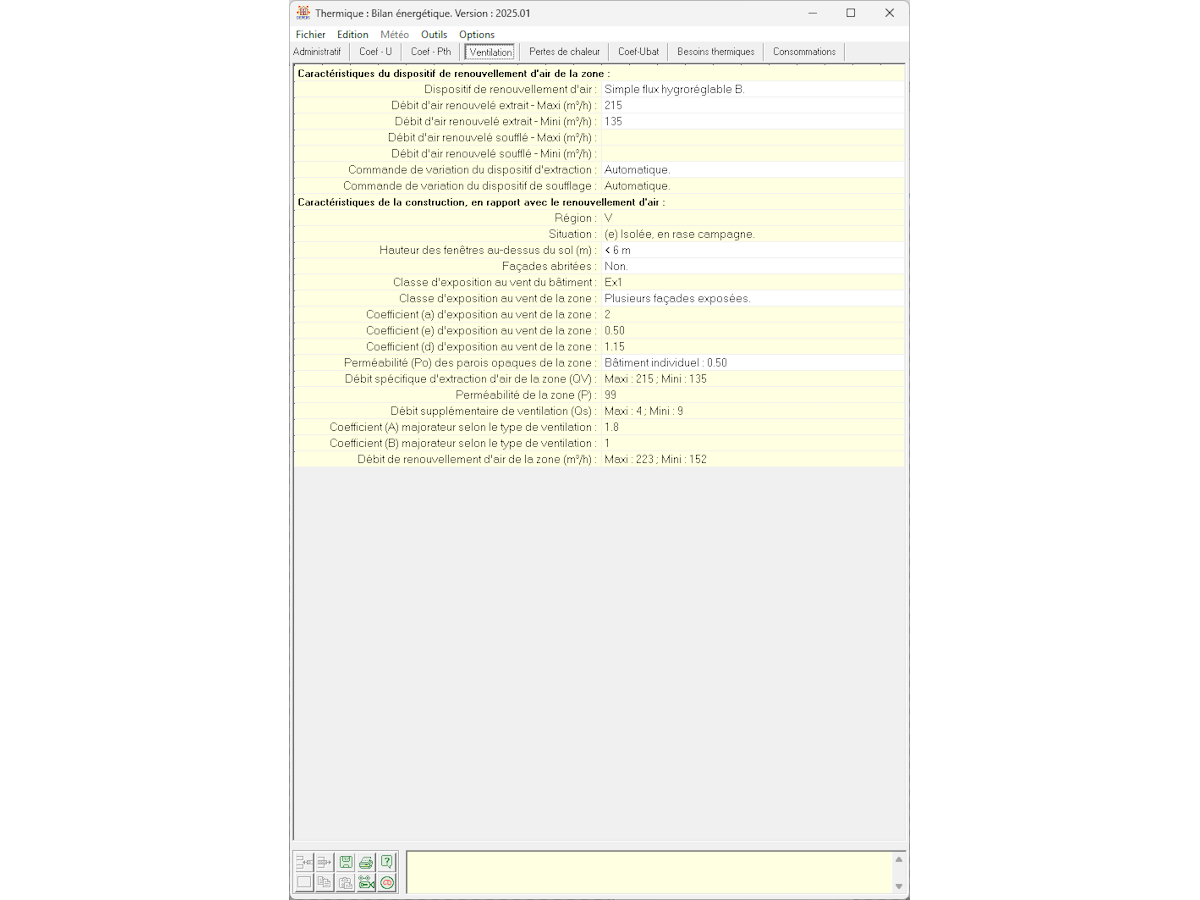Click the left-arrow import icon
This screenshot has width=1200, height=900.
point(304,862)
